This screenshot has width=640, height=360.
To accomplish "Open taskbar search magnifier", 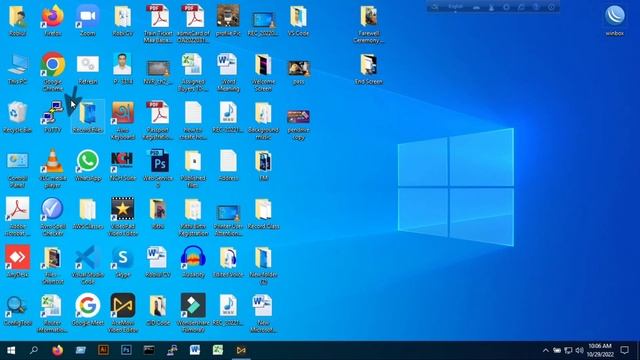I will tap(34, 350).
